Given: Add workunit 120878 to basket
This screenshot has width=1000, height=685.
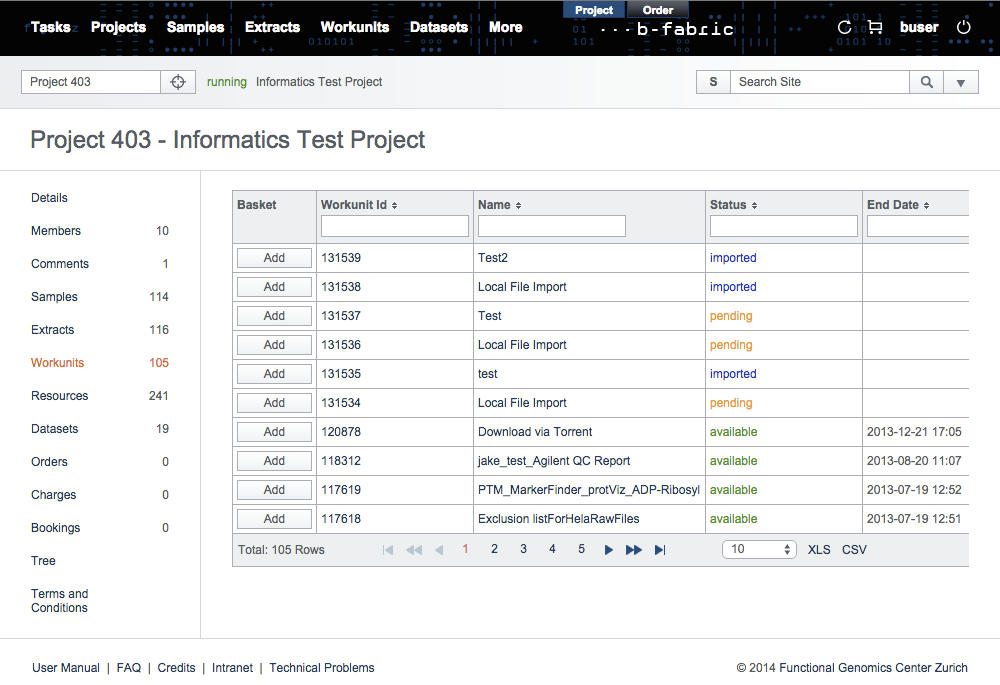Looking at the screenshot, I should click(x=274, y=432).
